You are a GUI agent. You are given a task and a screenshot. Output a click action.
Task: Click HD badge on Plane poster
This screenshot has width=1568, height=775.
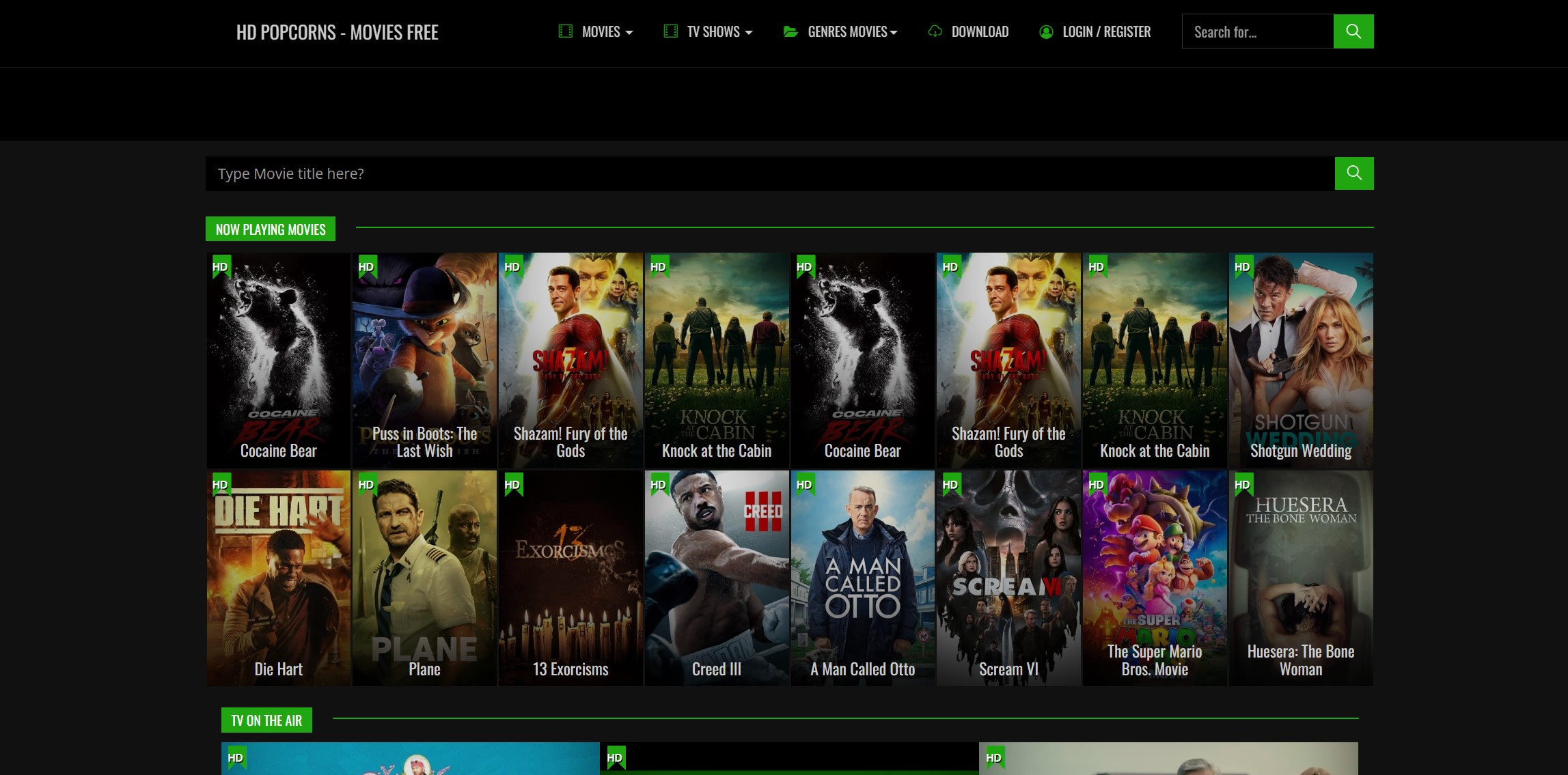coord(366,485)
